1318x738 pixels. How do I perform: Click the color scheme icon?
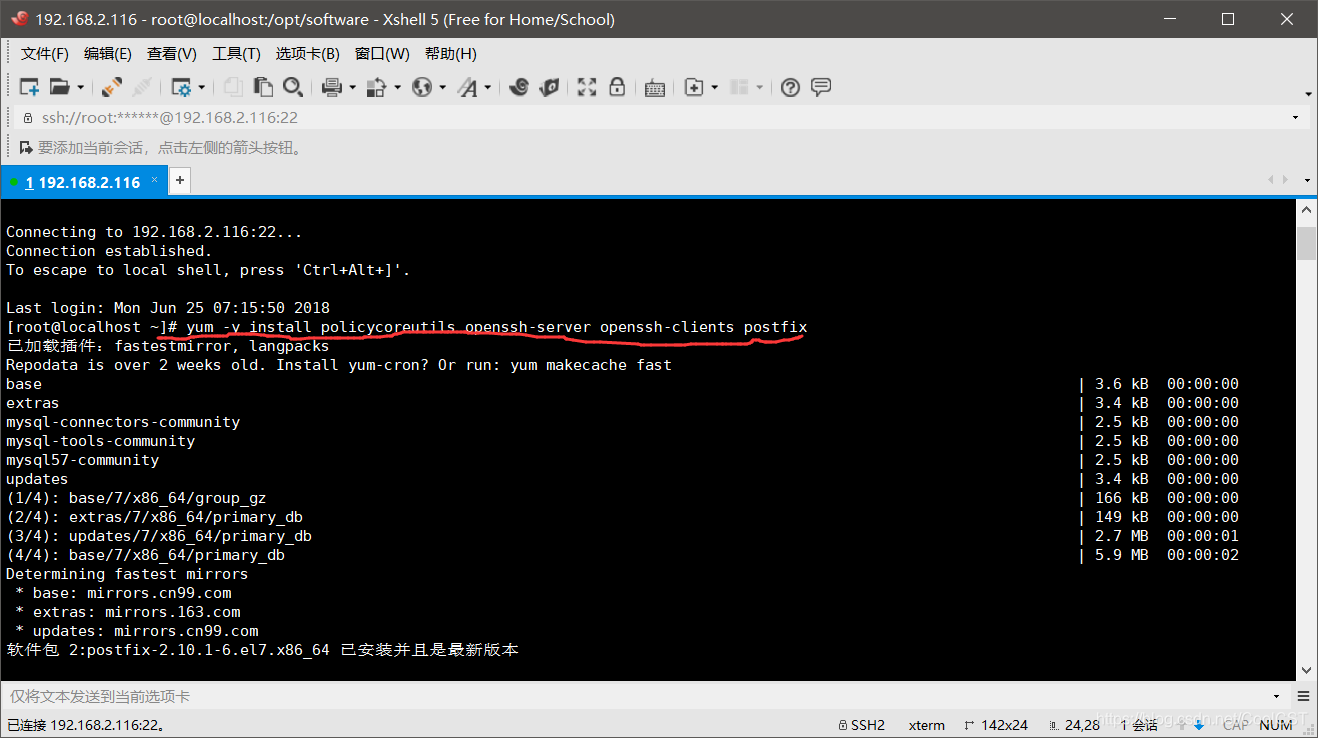point(377,88)
